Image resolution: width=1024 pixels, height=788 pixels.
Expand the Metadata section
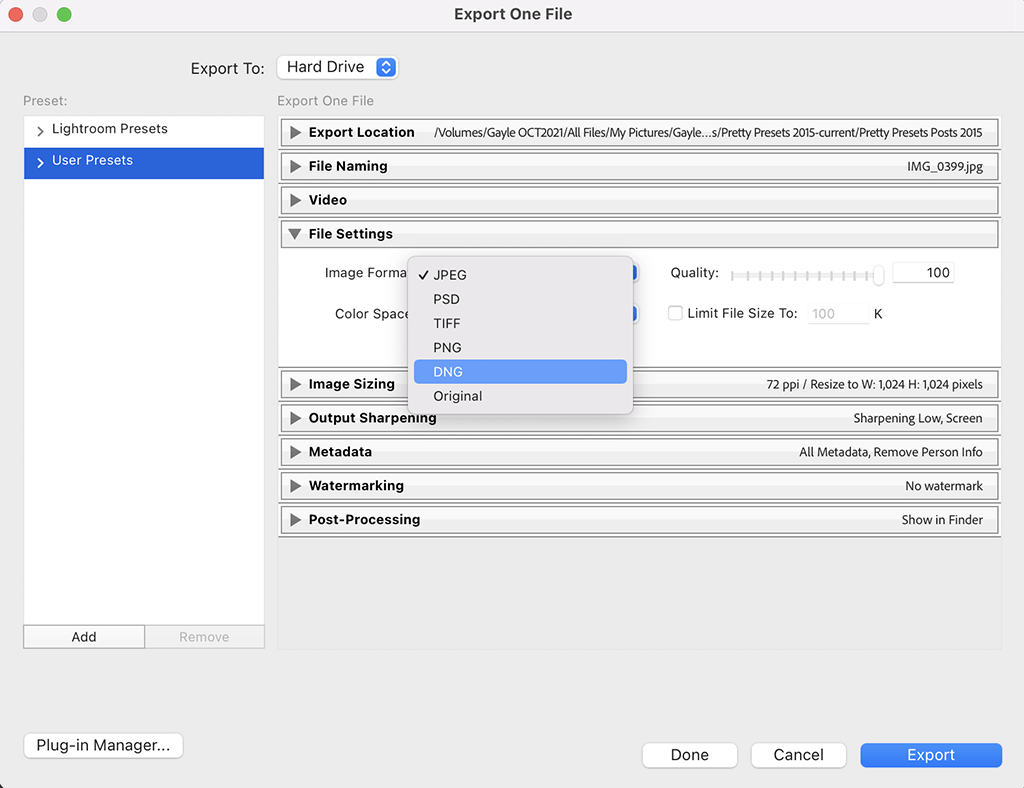tap(295, 451)
